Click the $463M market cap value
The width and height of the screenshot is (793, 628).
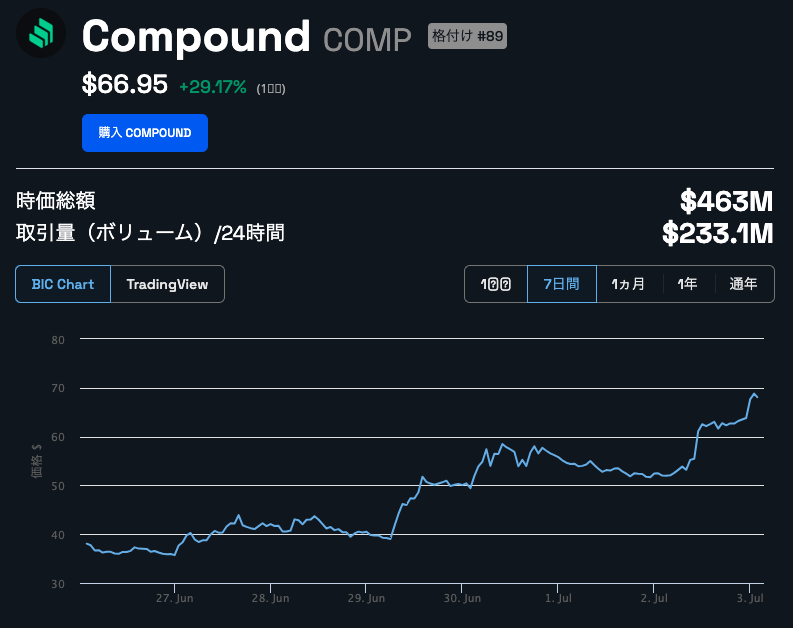pyautogui.click(x=726, y=201)
